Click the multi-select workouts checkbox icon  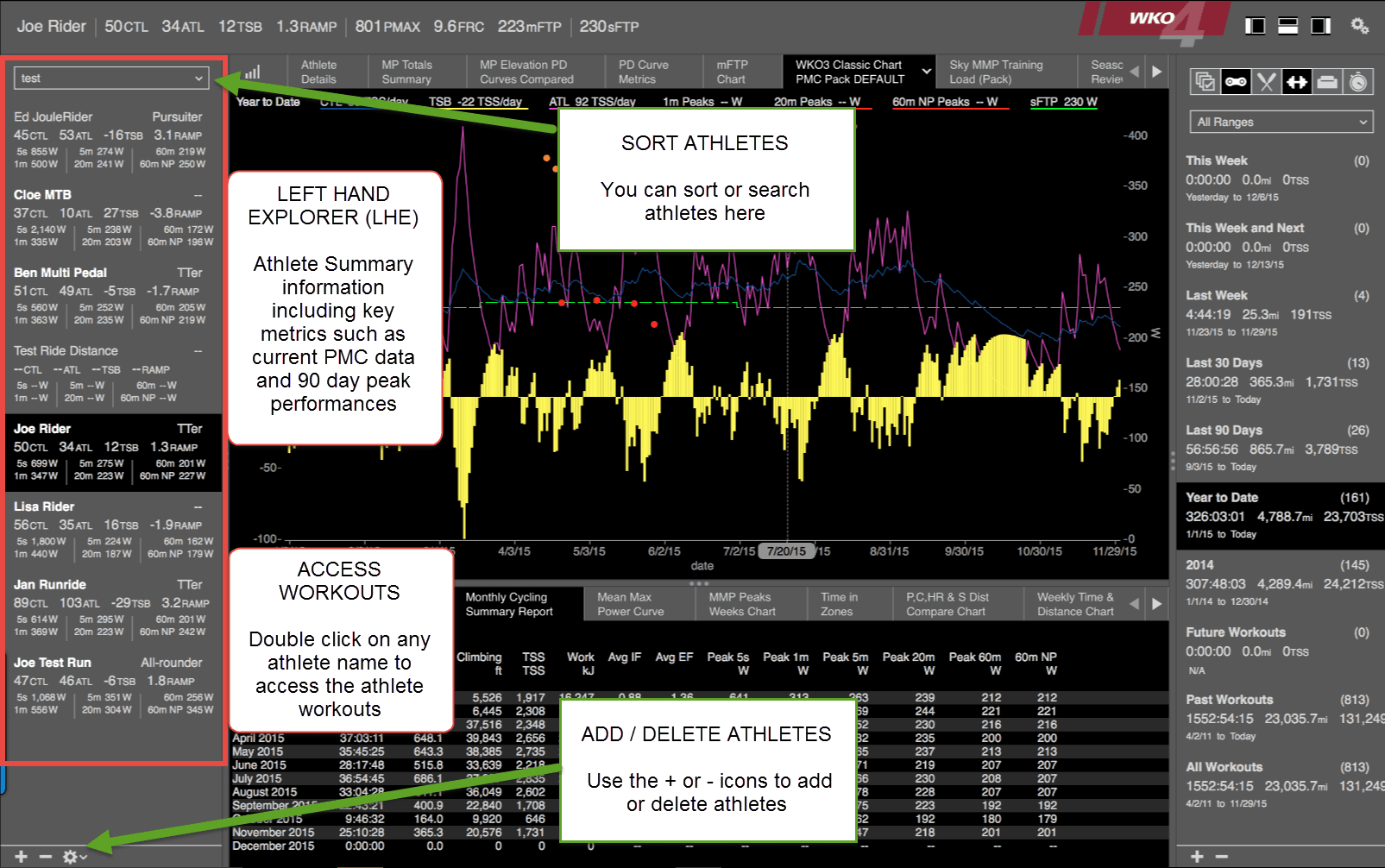[1205, 82]
